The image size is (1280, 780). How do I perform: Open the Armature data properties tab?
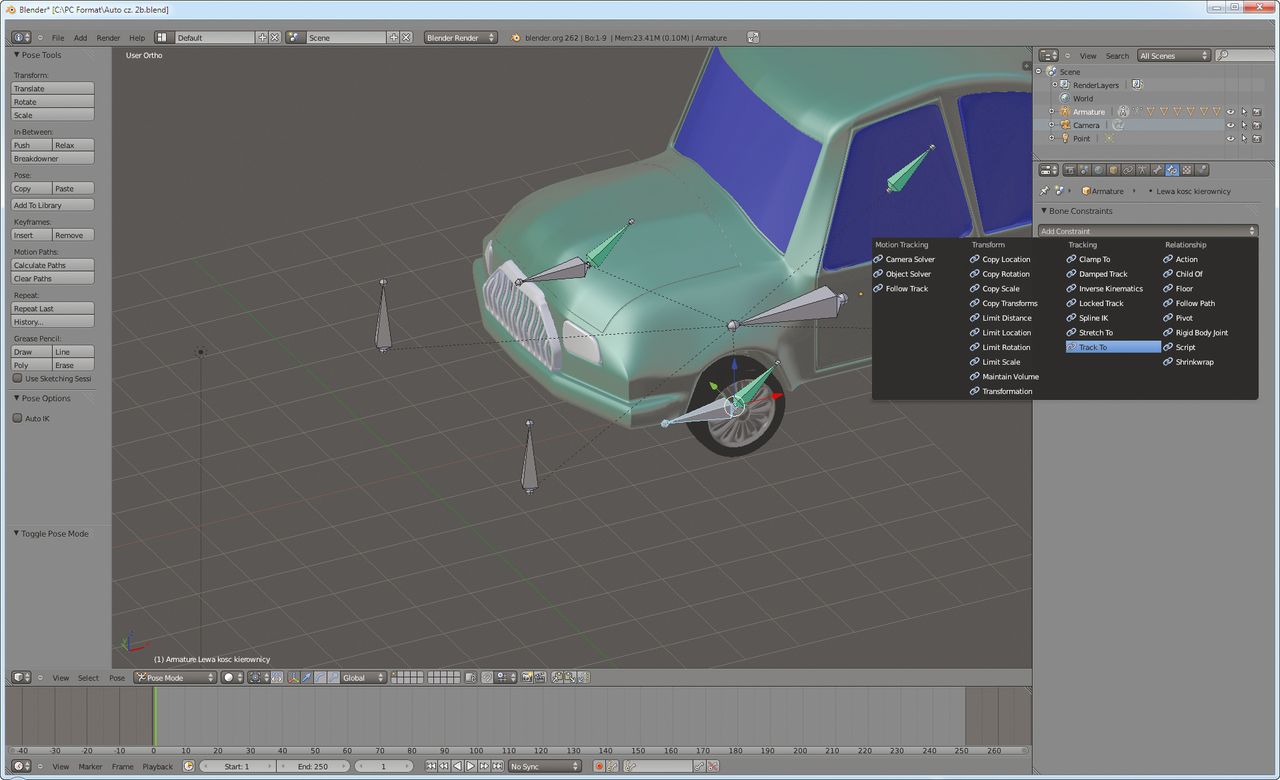coord(1142,170)
